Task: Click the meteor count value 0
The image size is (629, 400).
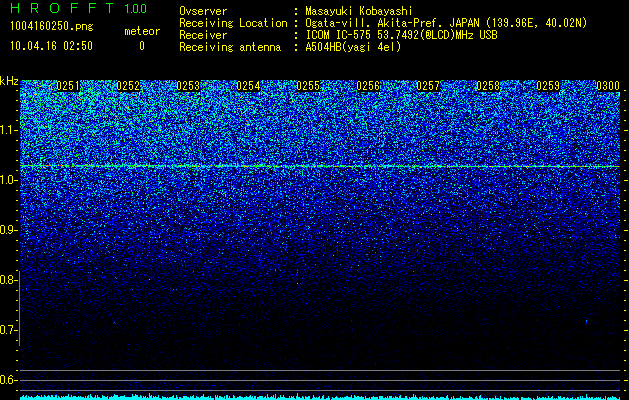Action: (x=142, y=46)
